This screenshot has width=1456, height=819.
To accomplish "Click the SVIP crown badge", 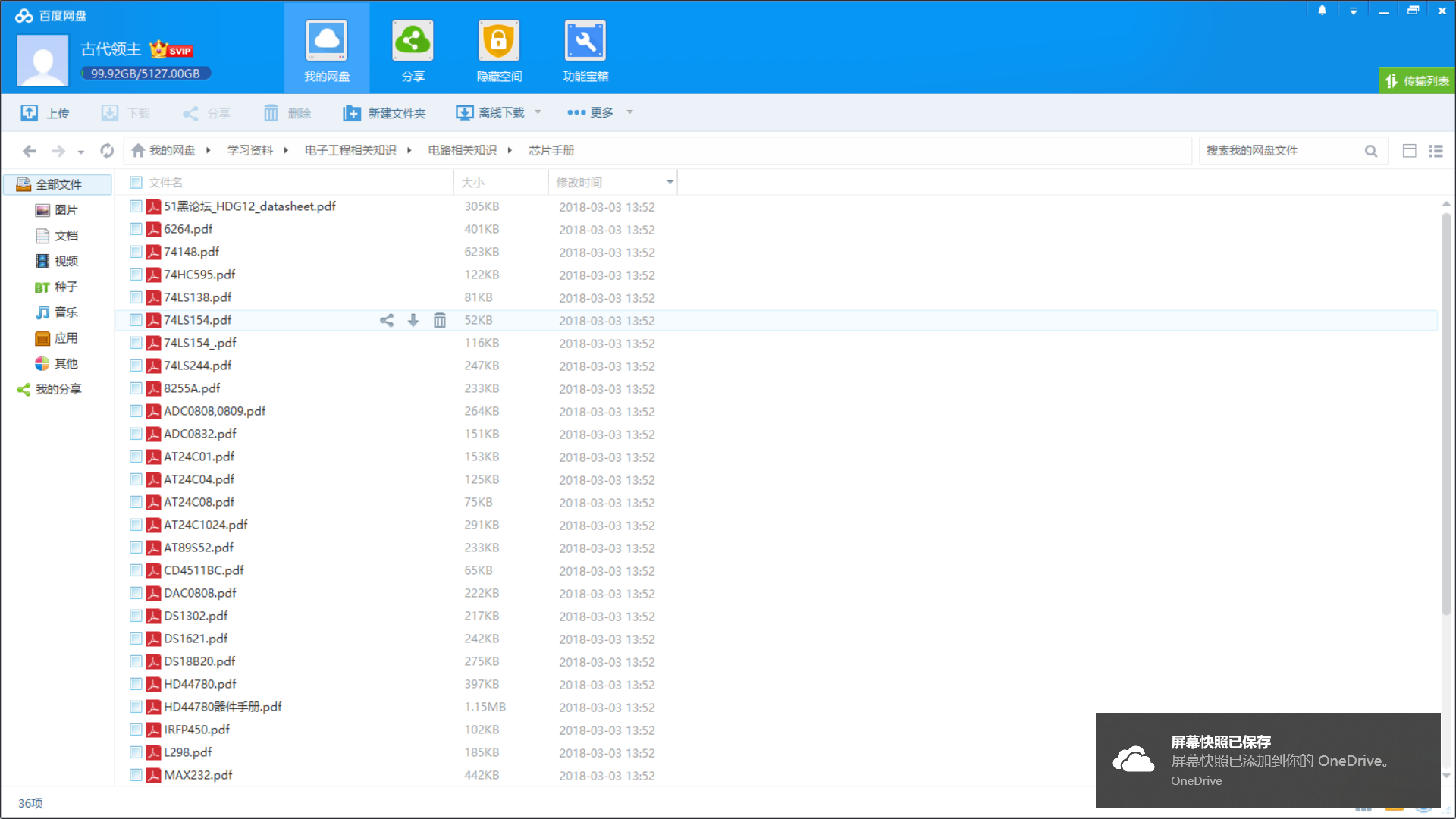I will click(171, 50).
